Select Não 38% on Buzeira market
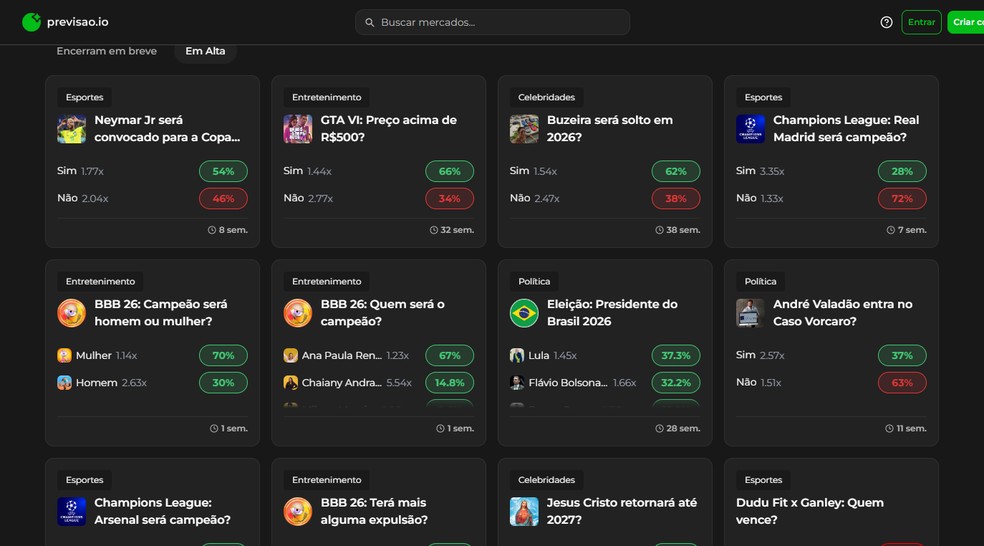 (676, 198)
